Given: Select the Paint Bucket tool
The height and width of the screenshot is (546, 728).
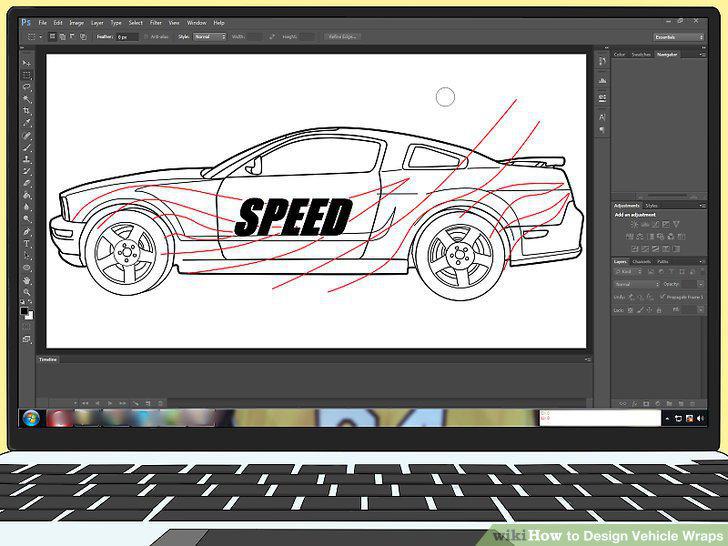Looking at the screenshot, I should click(x=26, y=196).
